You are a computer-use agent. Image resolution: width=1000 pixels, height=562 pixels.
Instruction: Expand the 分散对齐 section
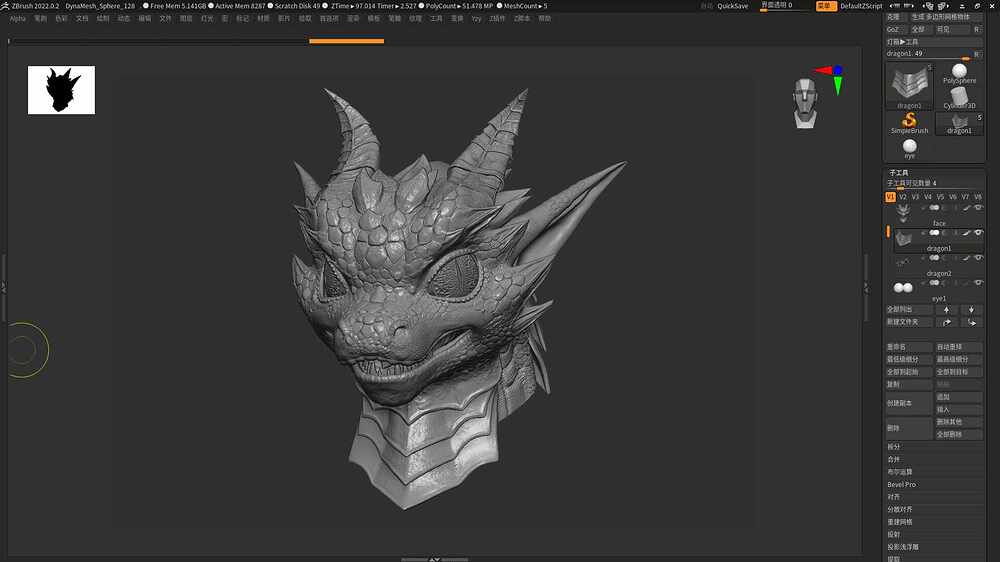point(900,510)
